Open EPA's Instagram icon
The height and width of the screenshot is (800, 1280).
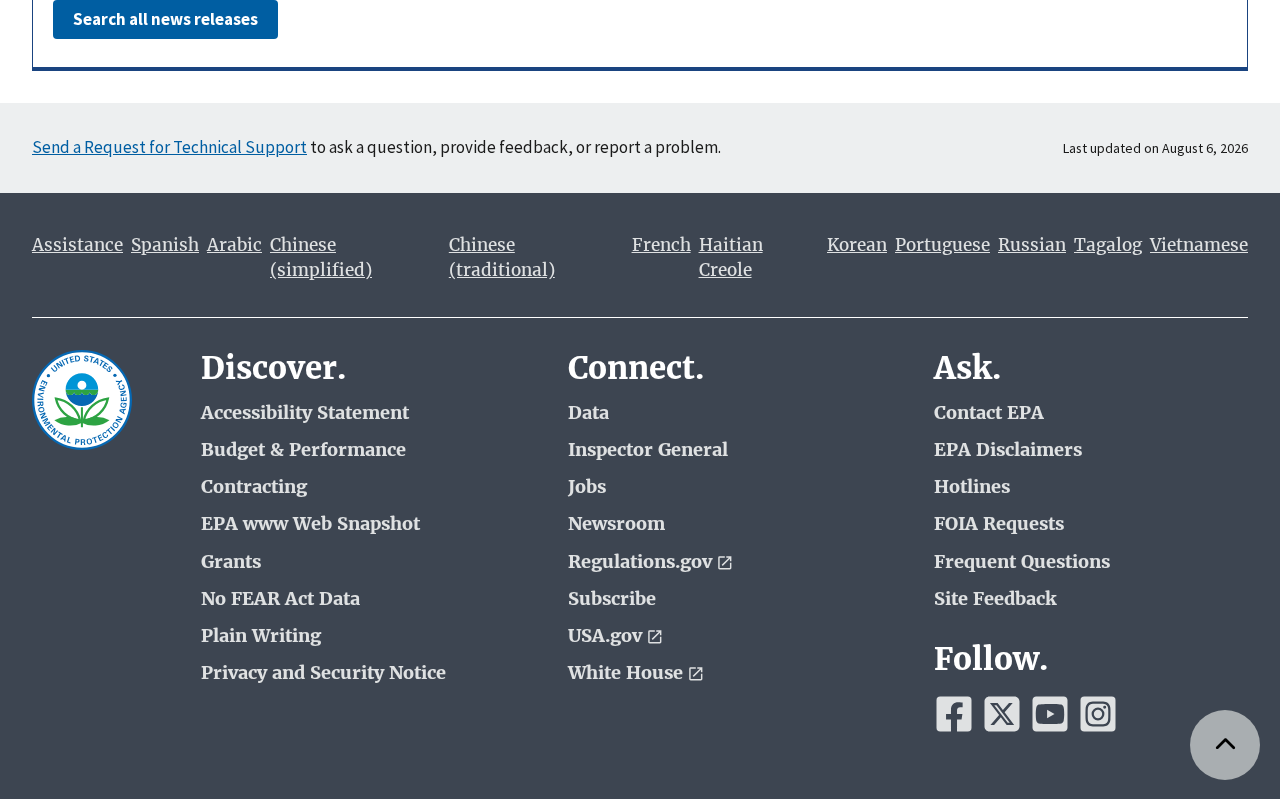pos(1098,714)
